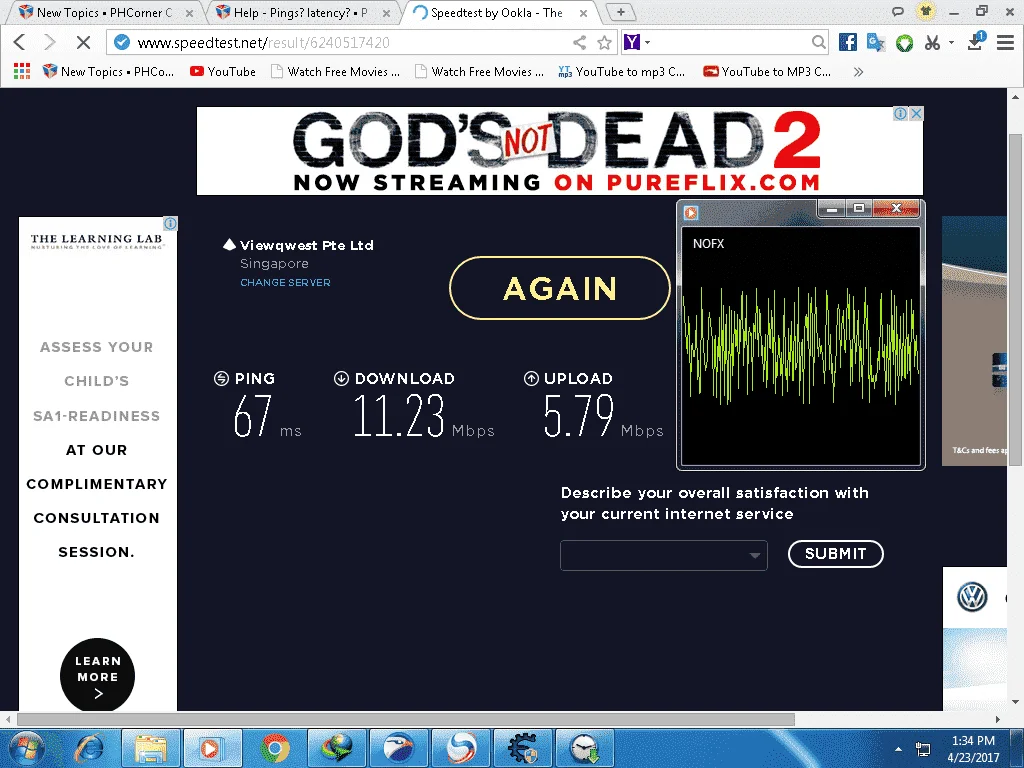
Task: Open Internet Explorer from the taskbar
Action: click(x=89, y=748)
